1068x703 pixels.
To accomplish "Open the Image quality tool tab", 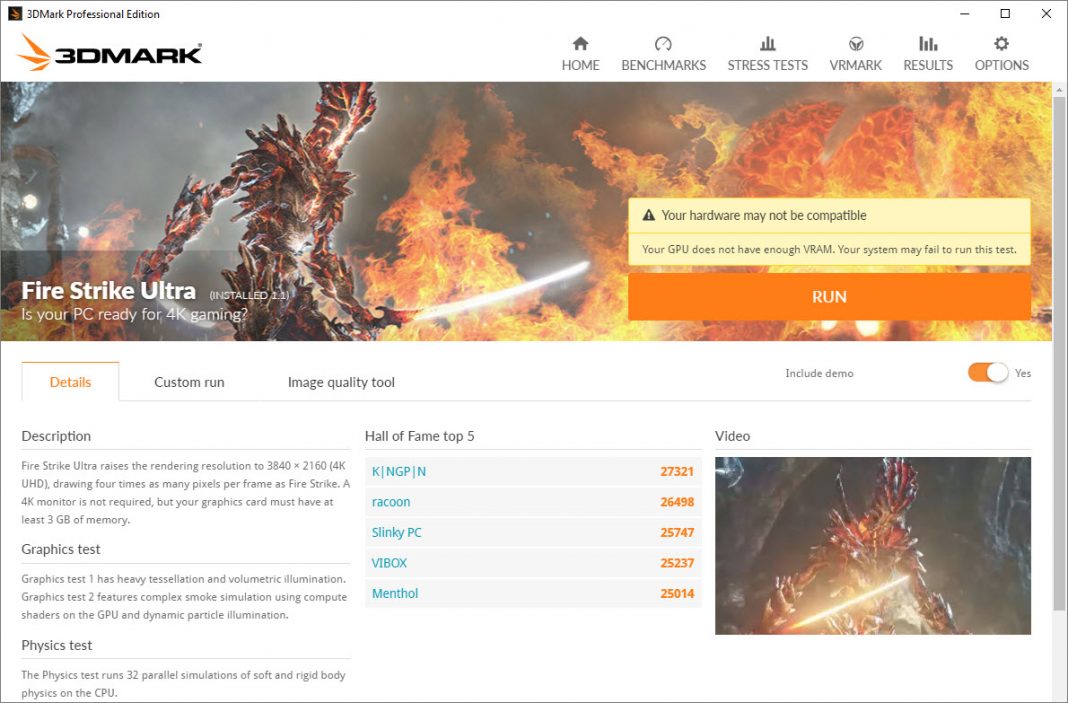I will 341,382.
